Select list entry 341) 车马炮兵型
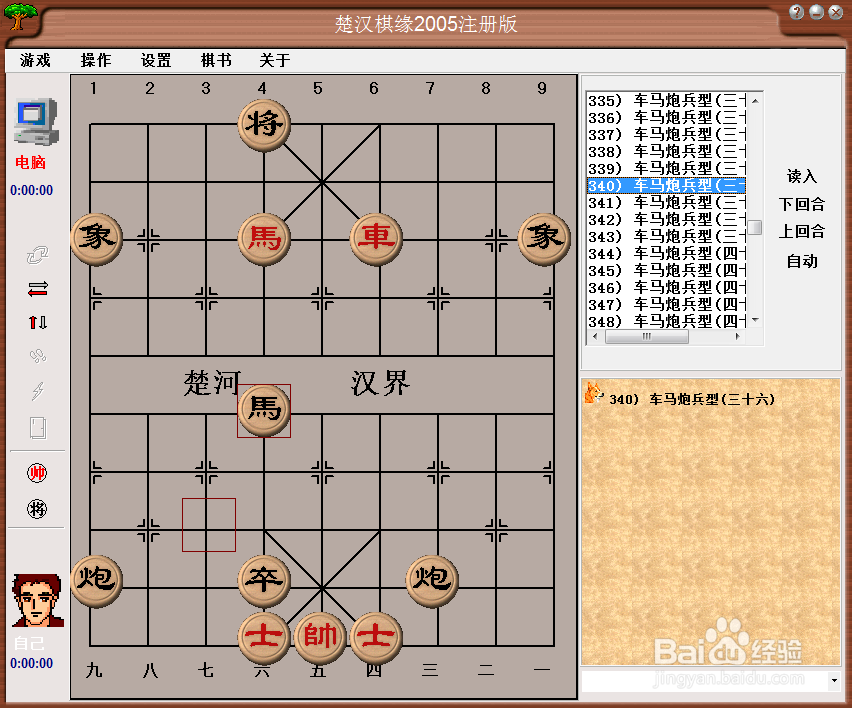Image resolution: width=852 pixels, height=708 pixels. click(666, 203)
